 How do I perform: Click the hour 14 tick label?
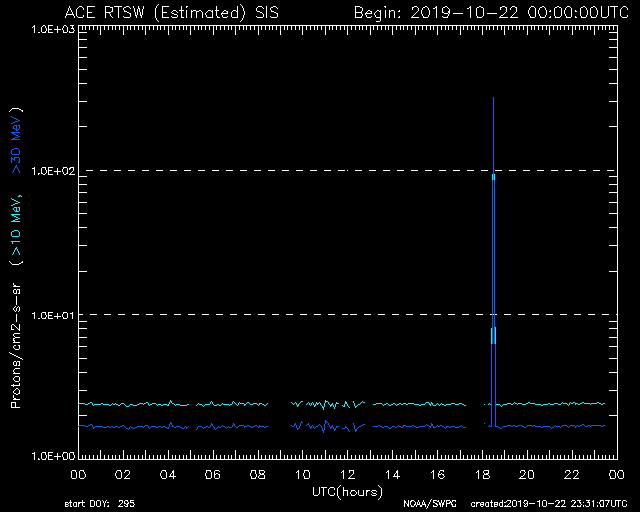(x=391, y=474)
